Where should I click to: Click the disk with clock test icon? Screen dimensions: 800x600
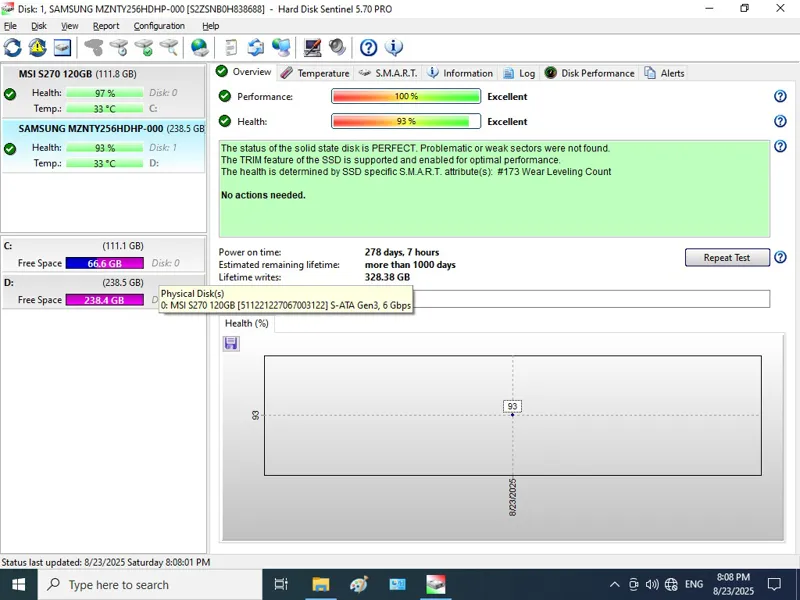pos(119,47)
